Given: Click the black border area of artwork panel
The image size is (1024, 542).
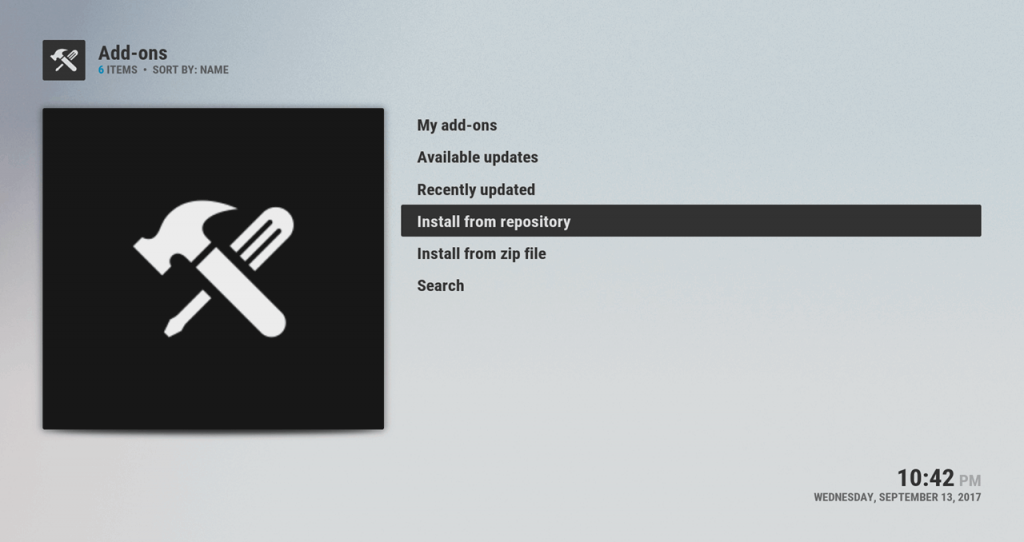Looking at the screenshot, I should 70,400.
